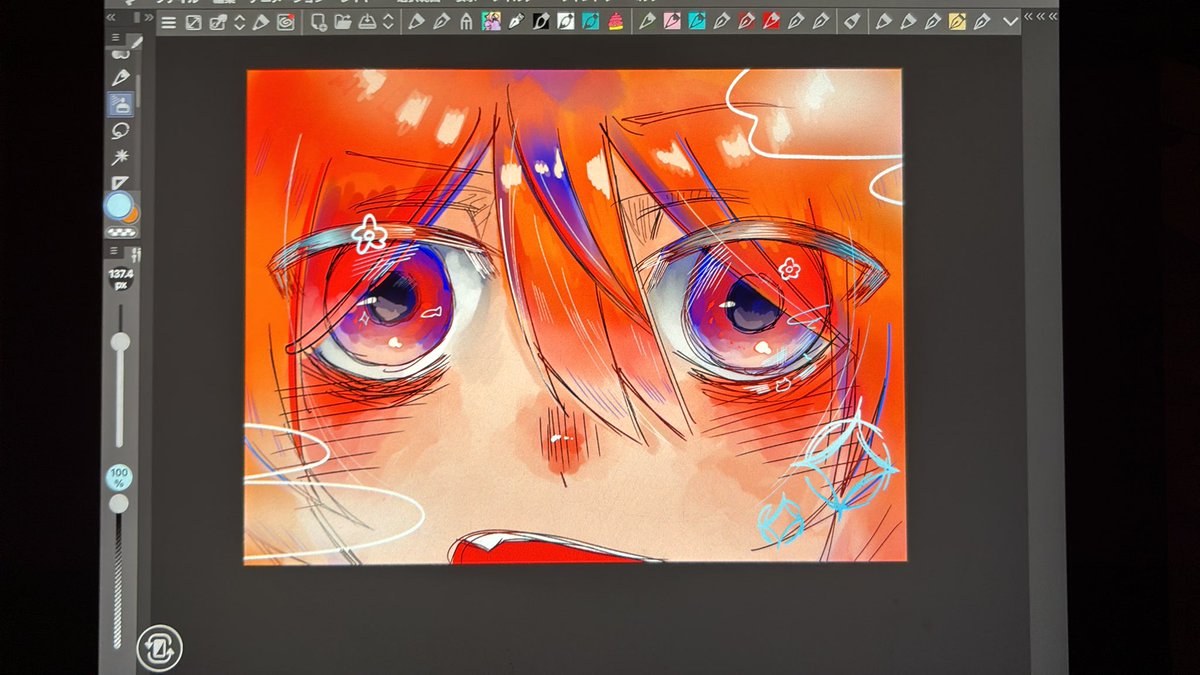Viewport: 1200px width, 675px height.
Task: Click the Clip Studio spiral icon
Action: [x=285, y=22]
